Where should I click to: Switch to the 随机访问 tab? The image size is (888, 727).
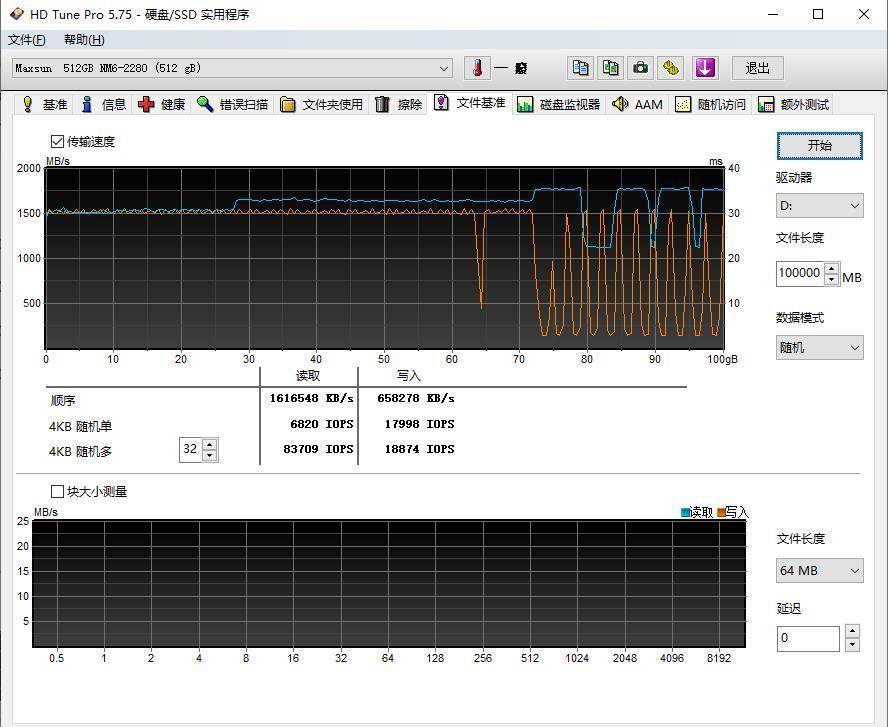point(711,105)
